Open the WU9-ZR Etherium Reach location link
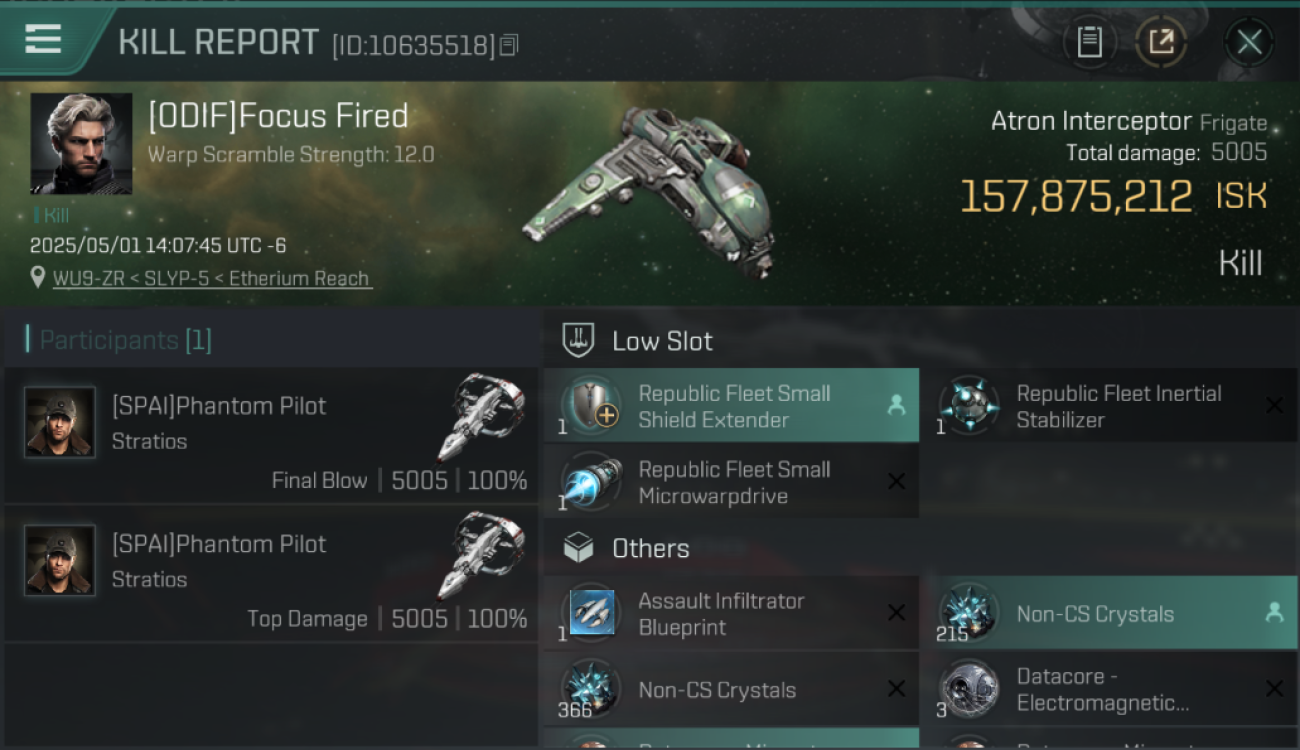This screenshot has width=1300, height=750. tap(212, 278)
